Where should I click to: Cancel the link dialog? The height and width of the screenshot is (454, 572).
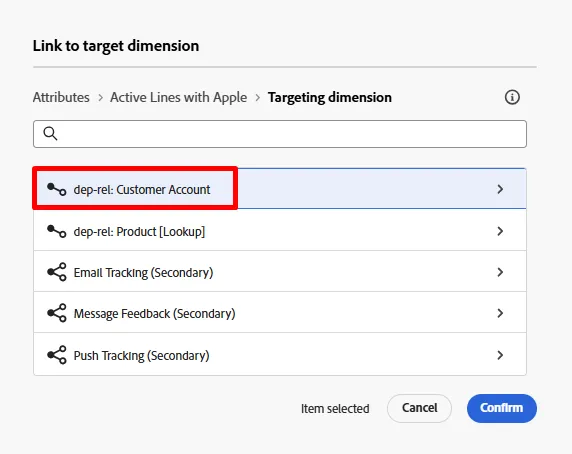[420, 408]
